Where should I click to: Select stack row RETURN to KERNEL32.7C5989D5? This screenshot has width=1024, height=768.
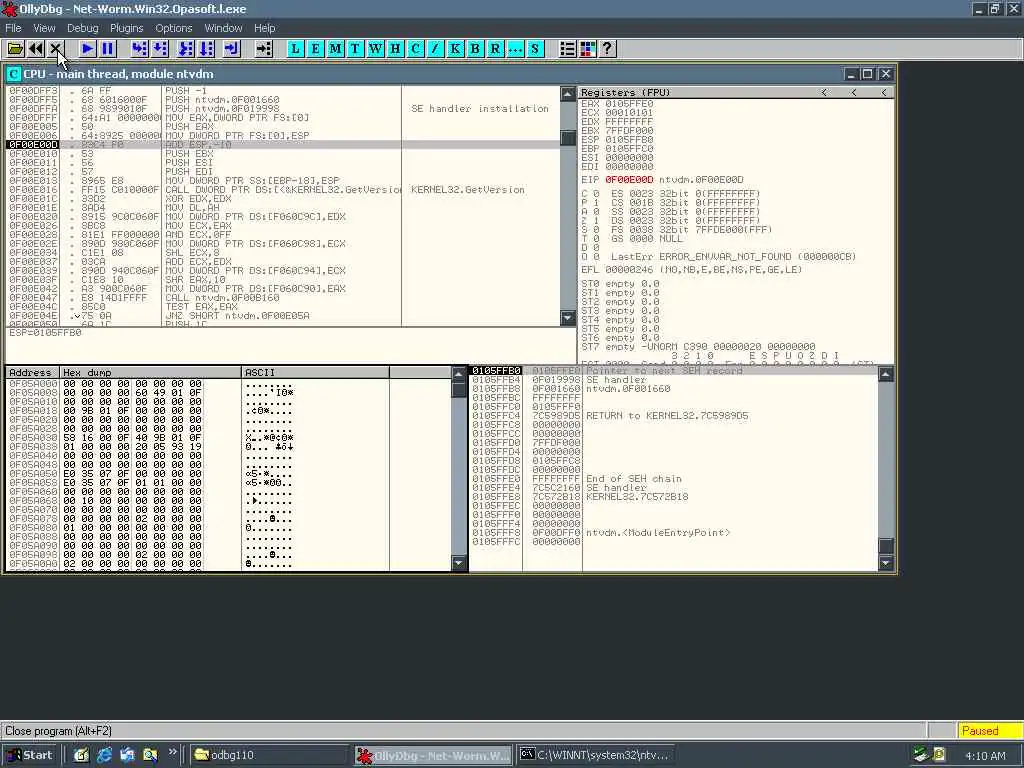(674, 415)
